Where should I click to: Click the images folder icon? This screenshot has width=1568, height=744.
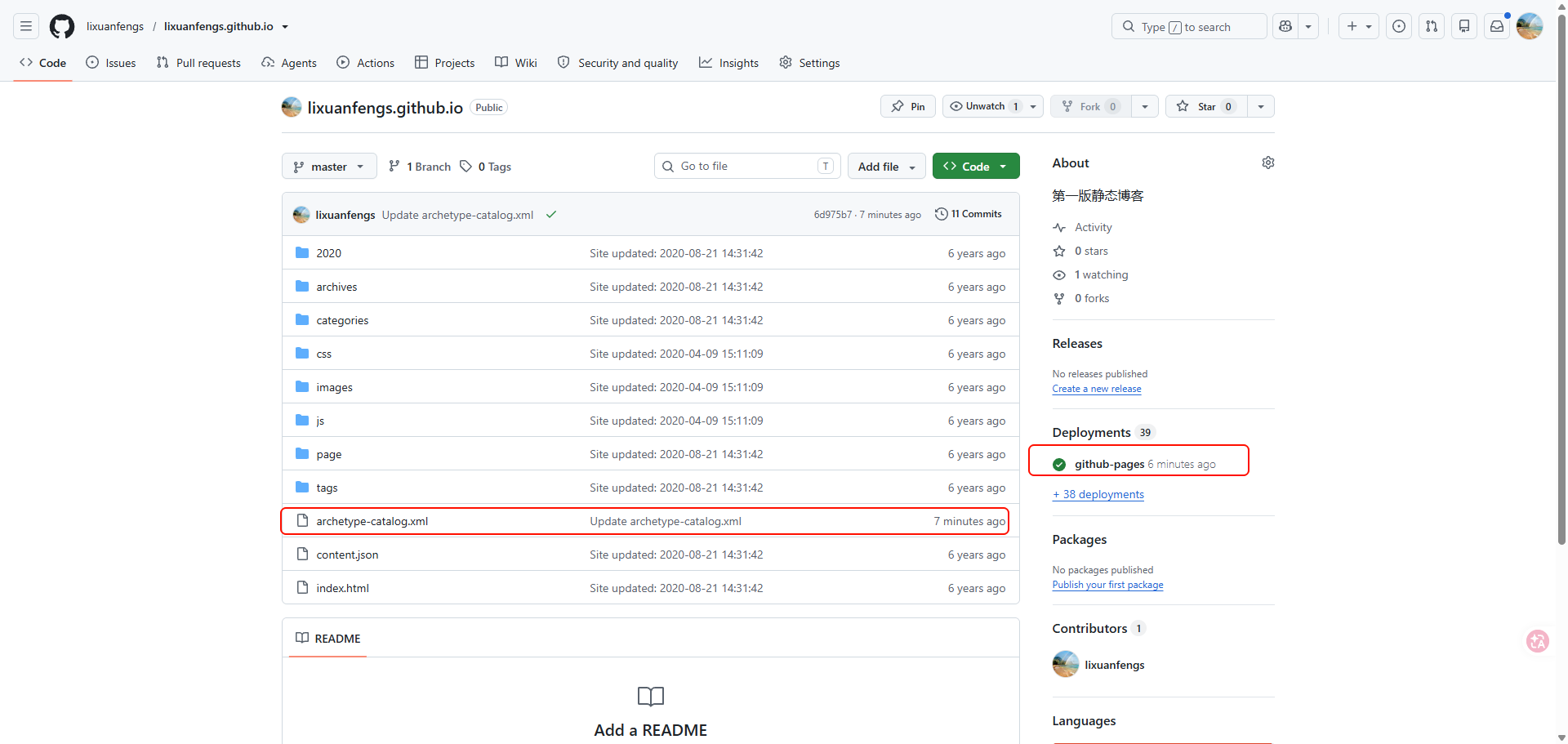[x=302, y=387]
